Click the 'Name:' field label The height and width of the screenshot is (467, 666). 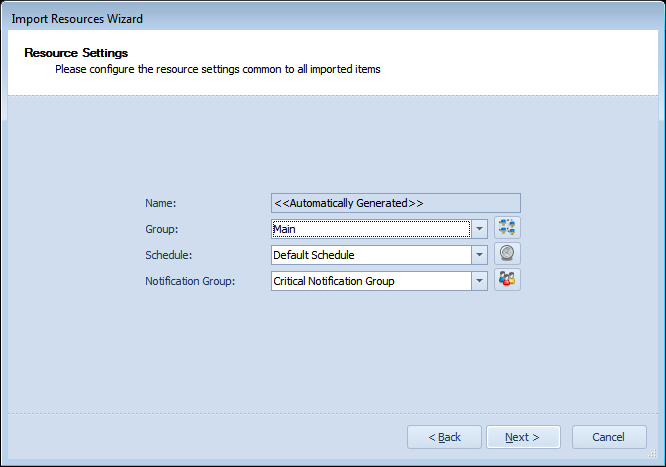click(161, 203)
